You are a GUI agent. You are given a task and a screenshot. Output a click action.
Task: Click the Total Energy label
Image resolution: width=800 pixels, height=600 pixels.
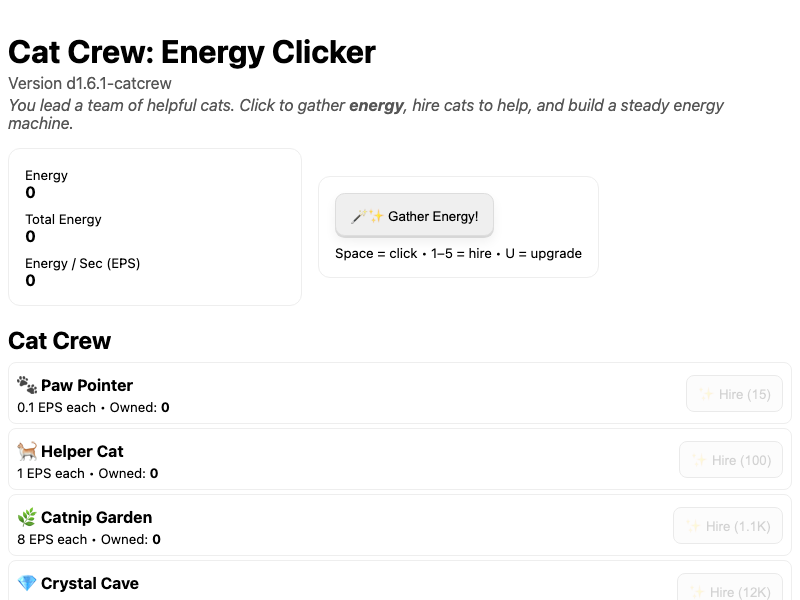click(63, 220)
